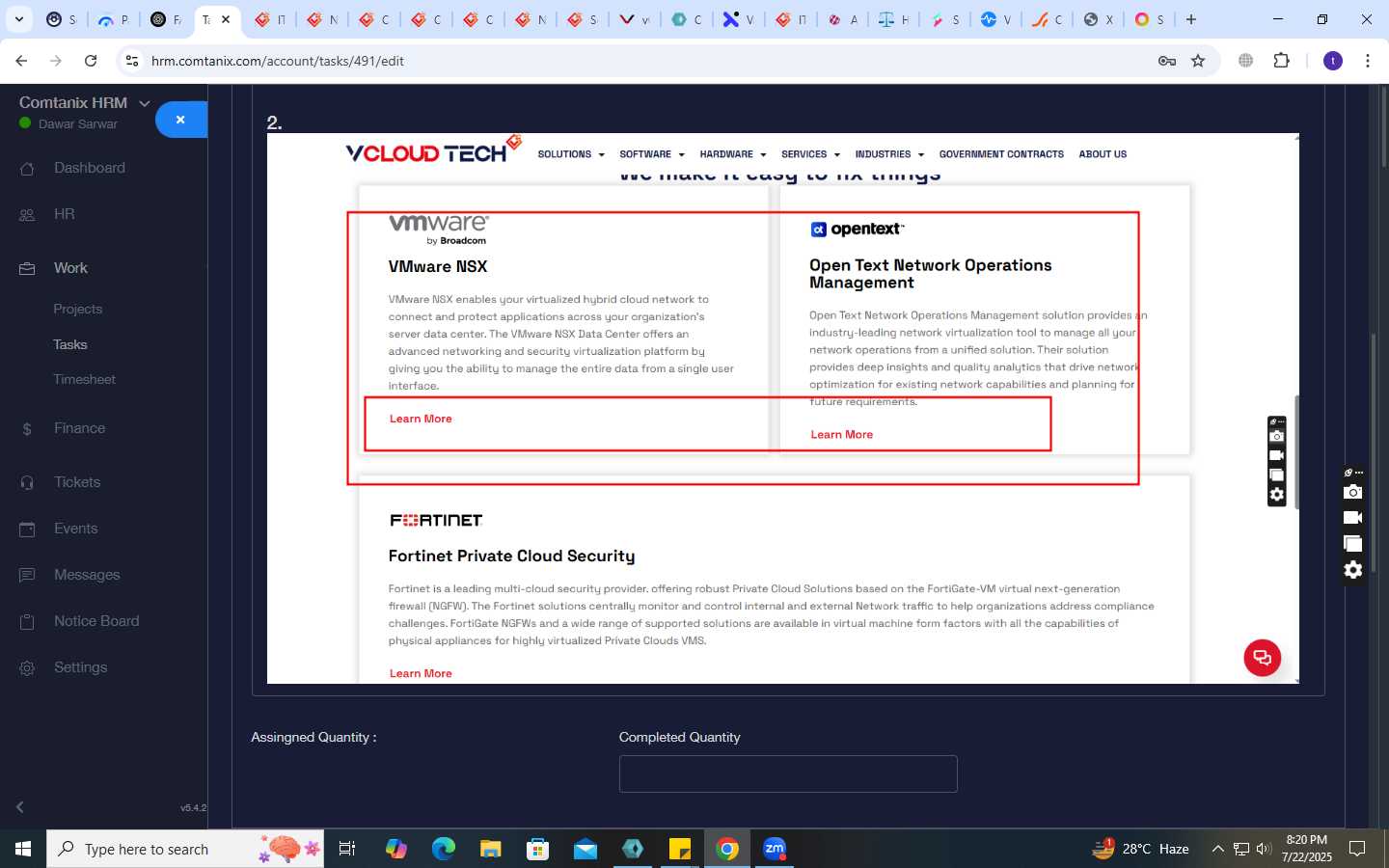Click the vCloud Tech logo

tap(433, 150)
